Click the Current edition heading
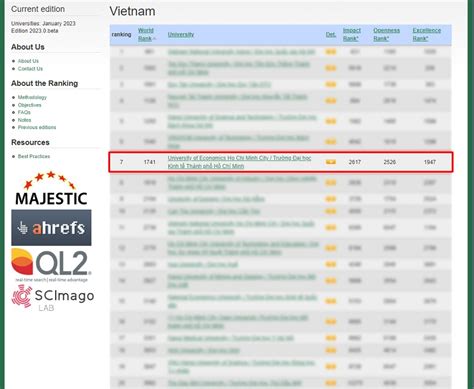Screen dimensions: 474x389 38,9
